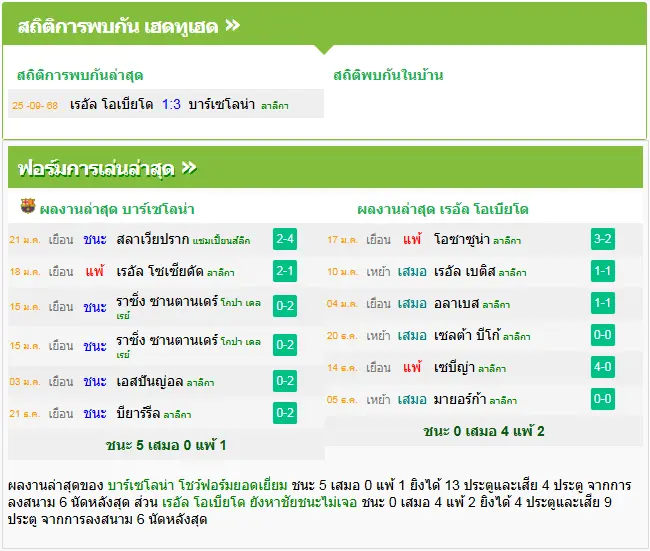Click เสมอ result label in มายอร์ก้า row
The height and width of the screenshot is (551, 650).
[412, 399]
